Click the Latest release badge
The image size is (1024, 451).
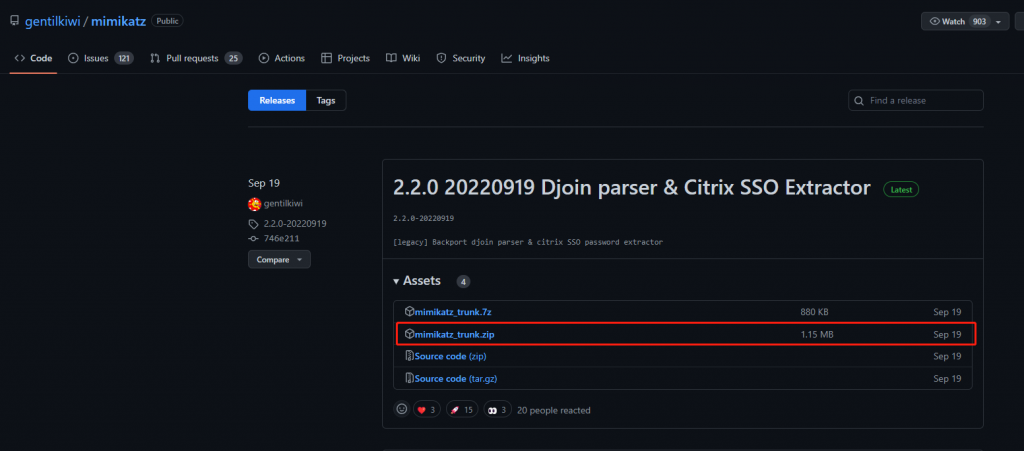[901, 189]
